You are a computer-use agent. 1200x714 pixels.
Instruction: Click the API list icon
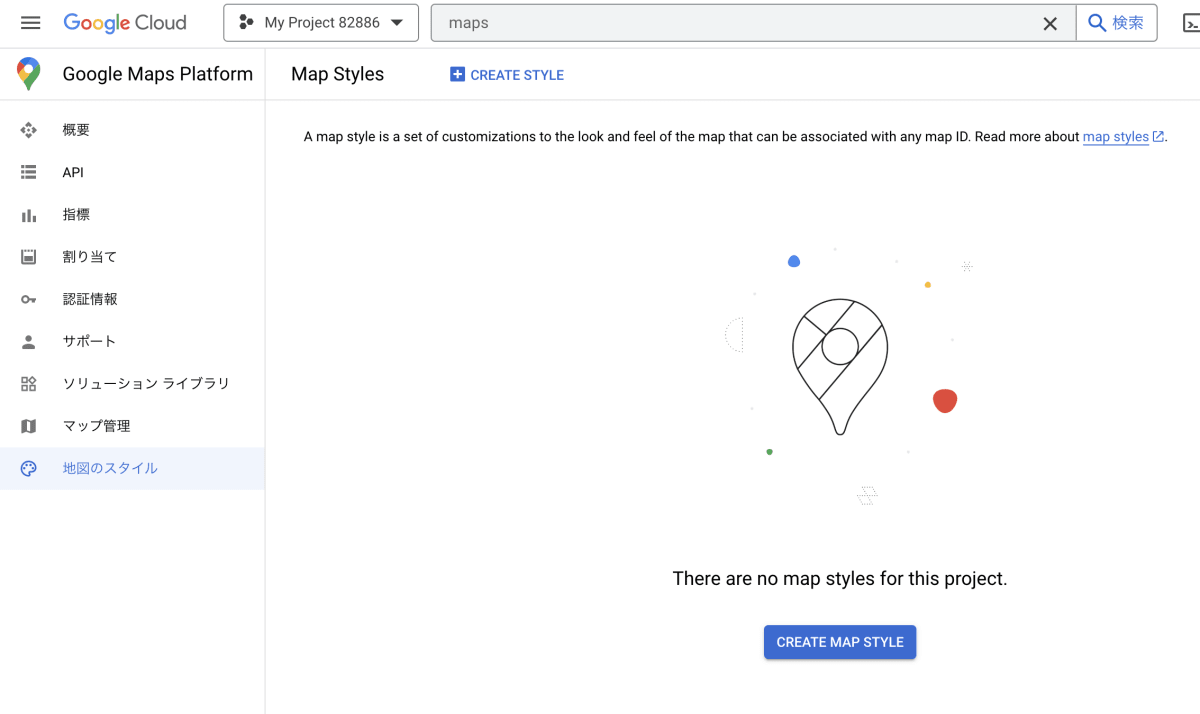tap(29, 172)
